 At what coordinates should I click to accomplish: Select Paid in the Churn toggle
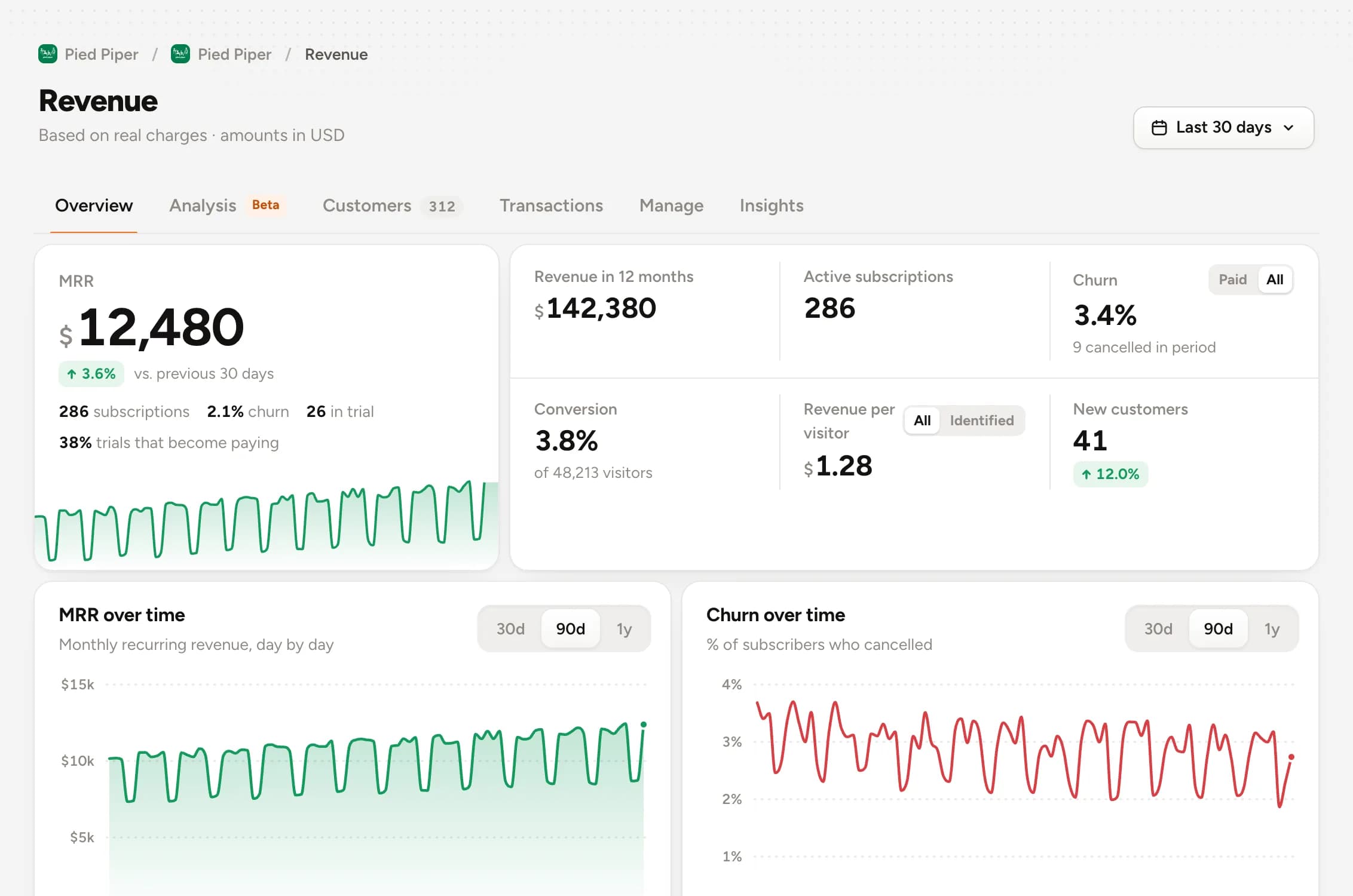pos(1233,280)
